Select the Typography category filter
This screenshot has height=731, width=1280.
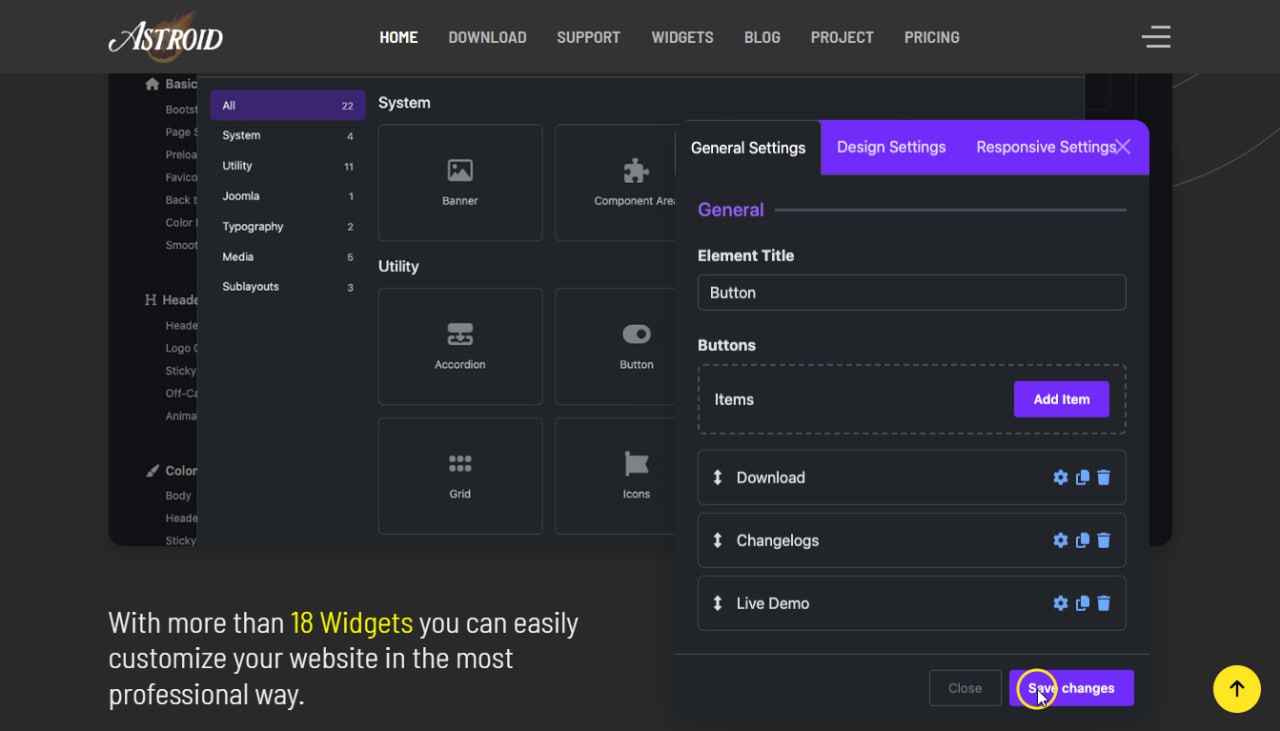coord(288,226)
